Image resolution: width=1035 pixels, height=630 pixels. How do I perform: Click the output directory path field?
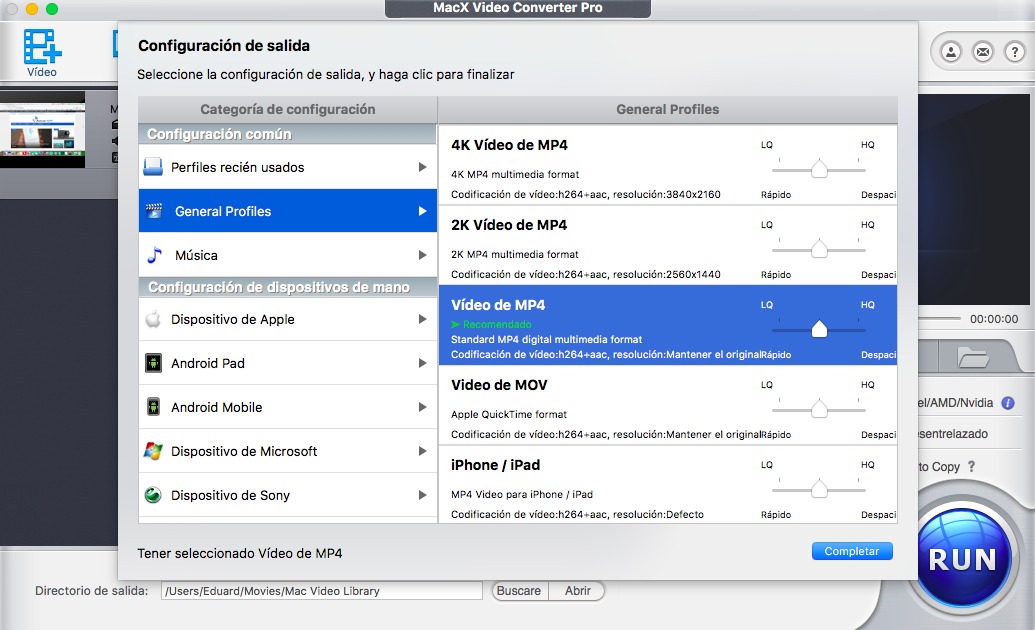coord(321,590)
